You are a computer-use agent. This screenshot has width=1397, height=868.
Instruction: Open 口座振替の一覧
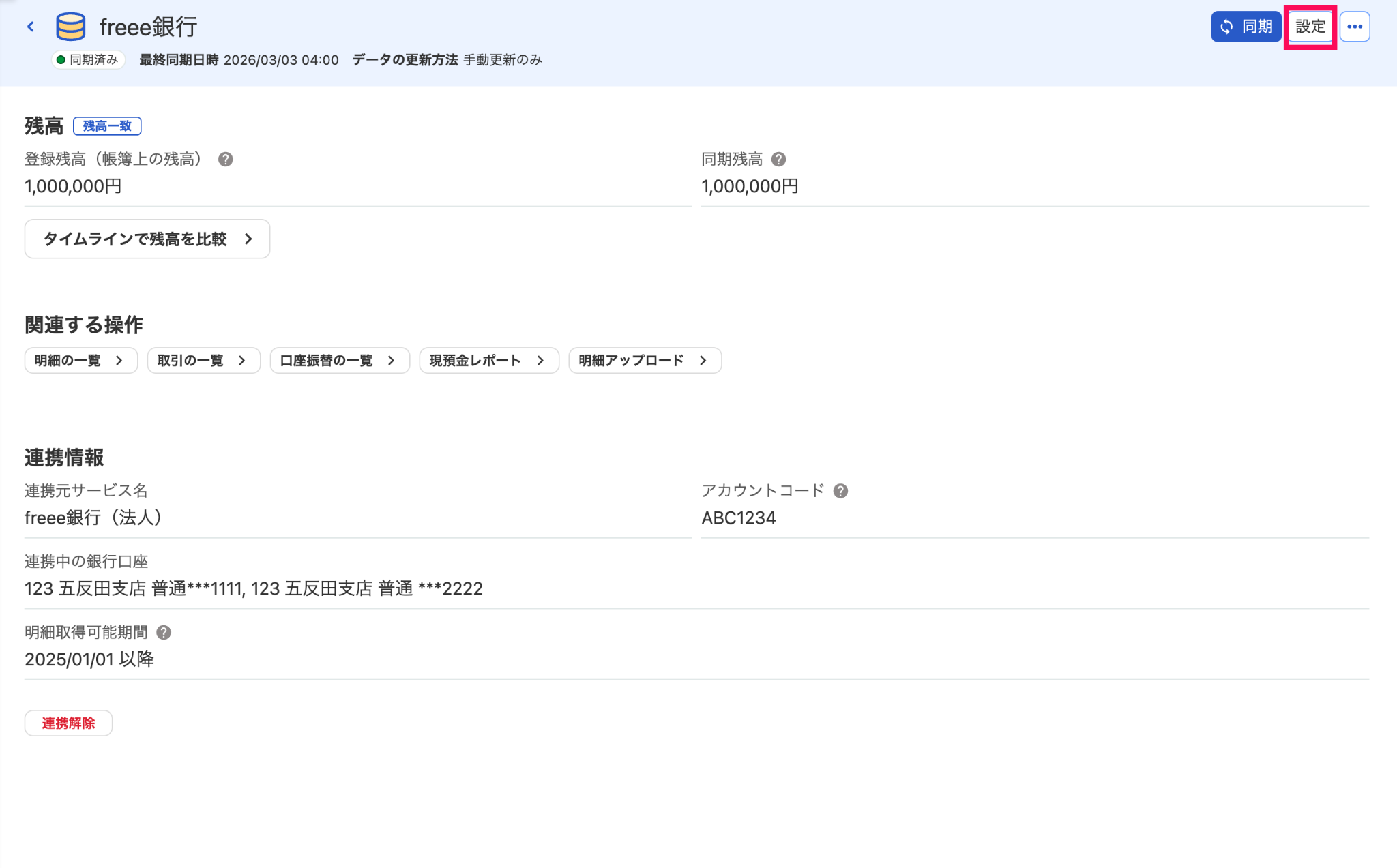pyautogui.click(x=340, y=360)
